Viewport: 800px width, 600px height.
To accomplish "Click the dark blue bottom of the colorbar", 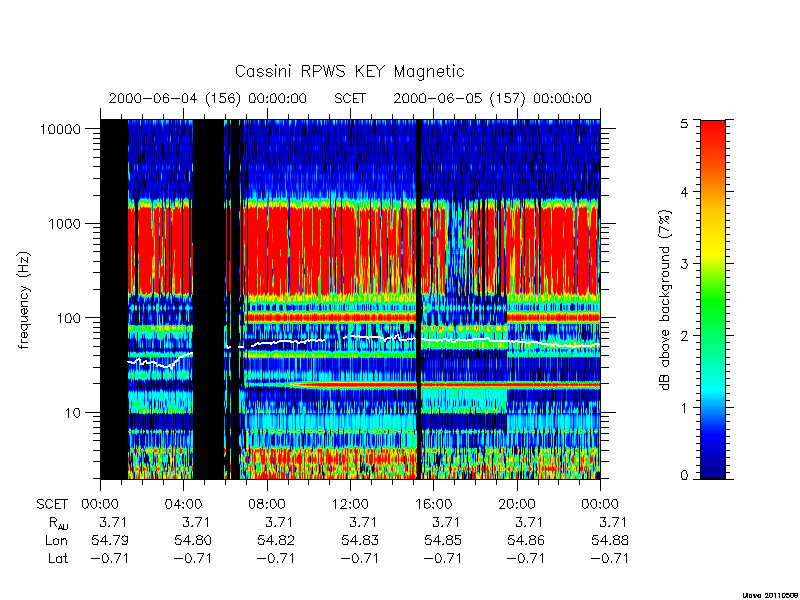I will [x=713, y=467].
